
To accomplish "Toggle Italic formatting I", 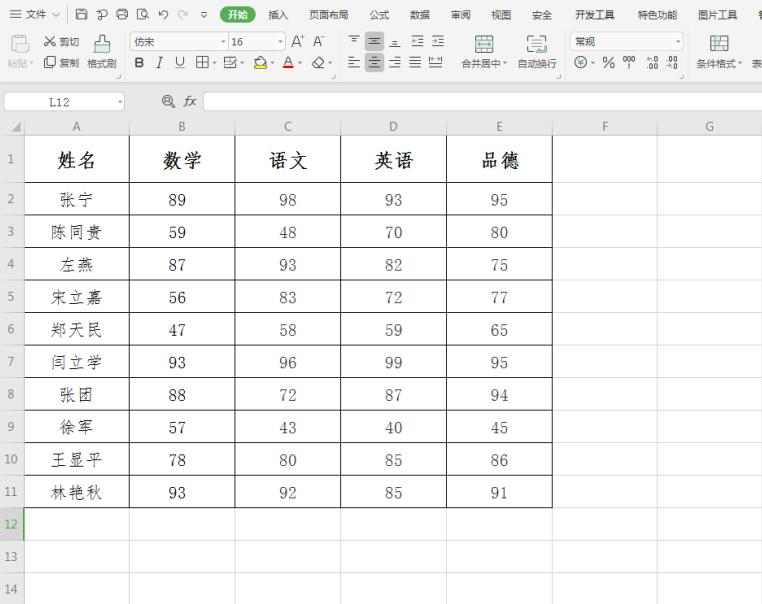I will click(159, 62).
